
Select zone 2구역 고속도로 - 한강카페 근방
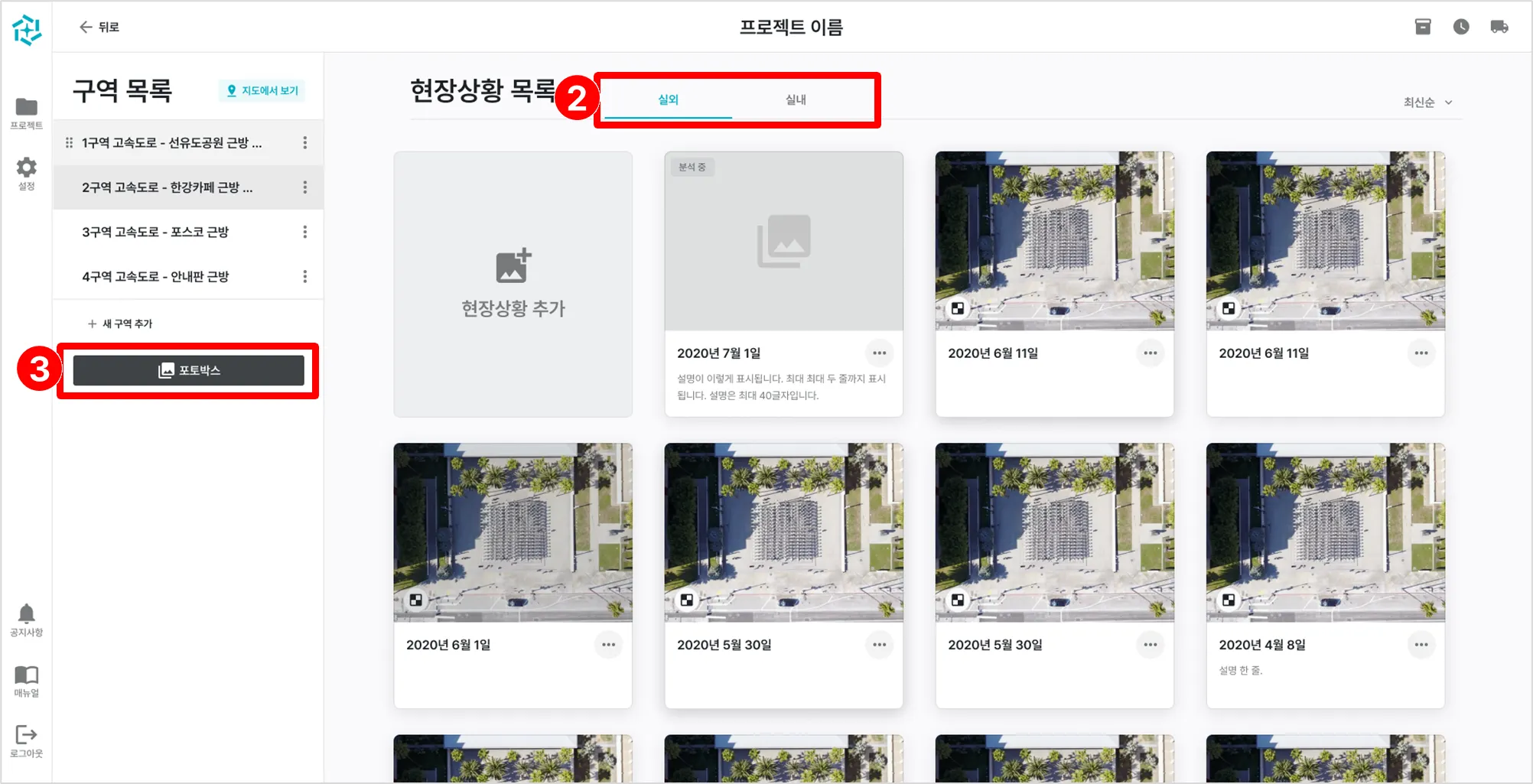click(x=188, y=187)
